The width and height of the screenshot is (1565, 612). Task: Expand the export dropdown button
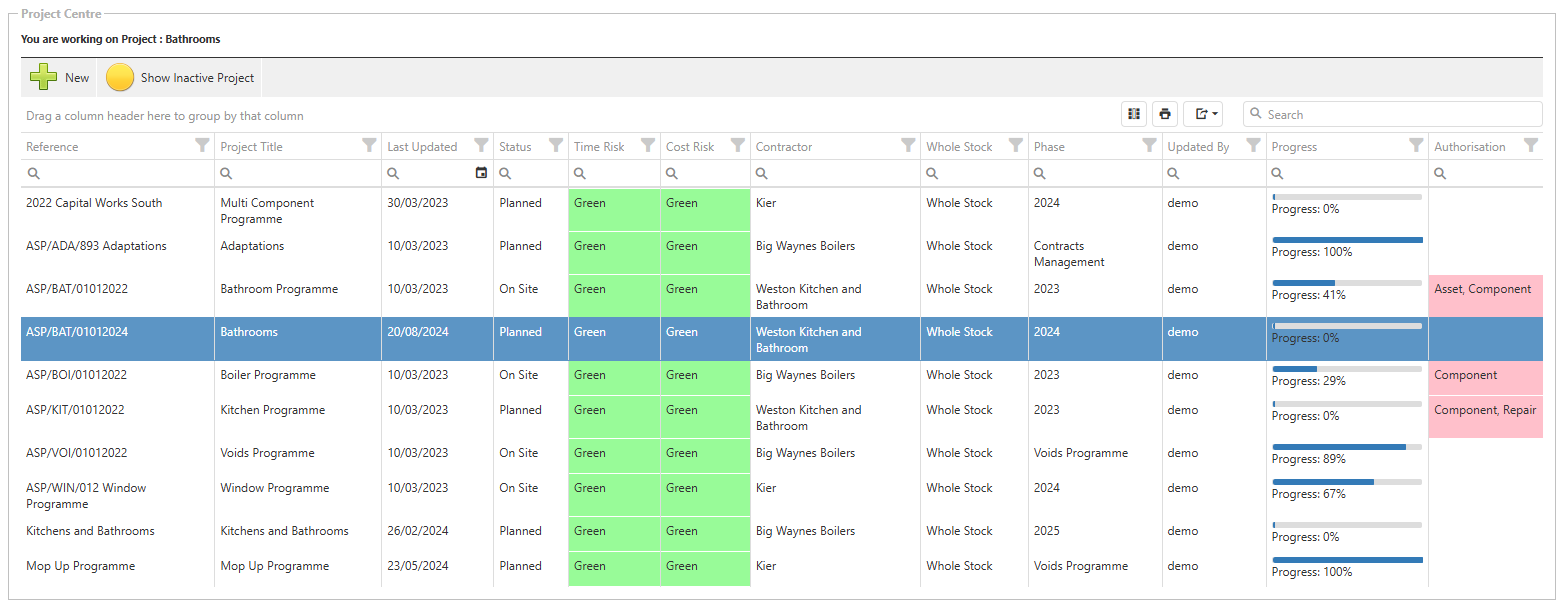(x=1203, y=114)
